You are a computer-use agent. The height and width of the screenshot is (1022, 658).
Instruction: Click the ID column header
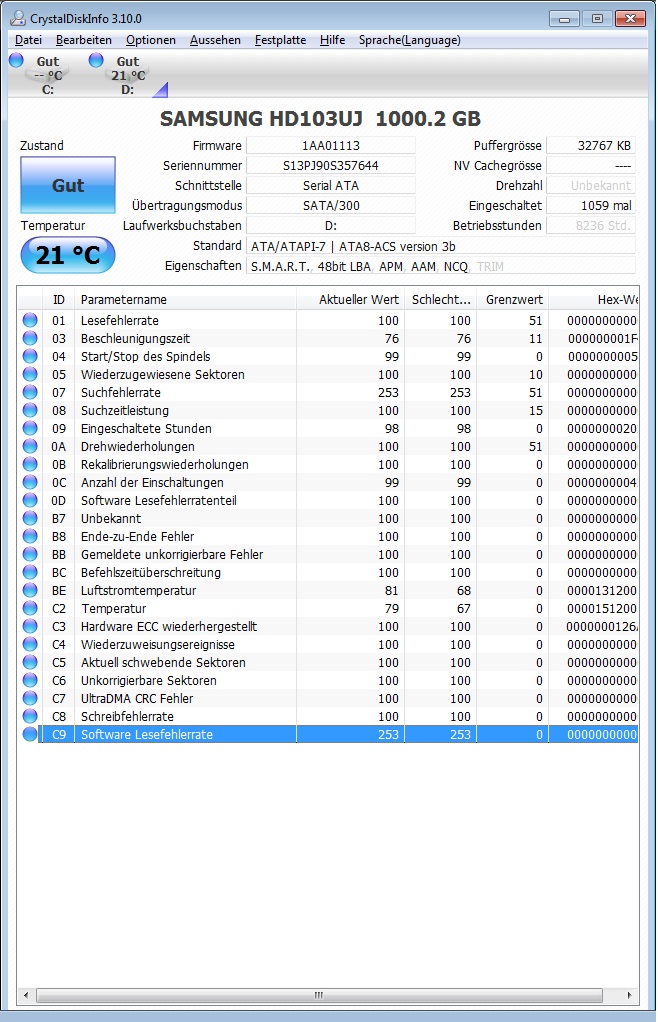(x=59, y=300)
